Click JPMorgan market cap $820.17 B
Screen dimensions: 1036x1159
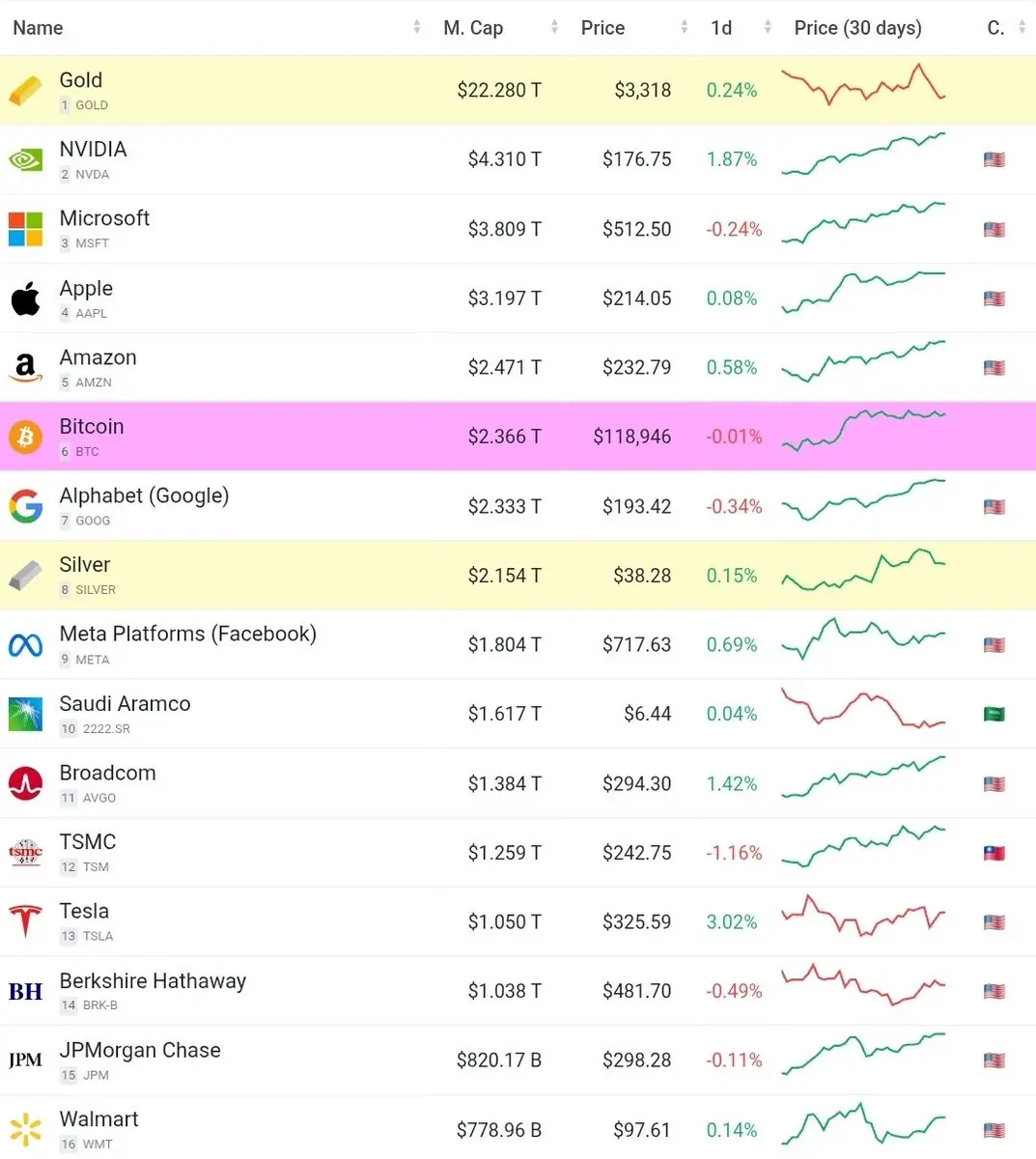[499, 1060]
